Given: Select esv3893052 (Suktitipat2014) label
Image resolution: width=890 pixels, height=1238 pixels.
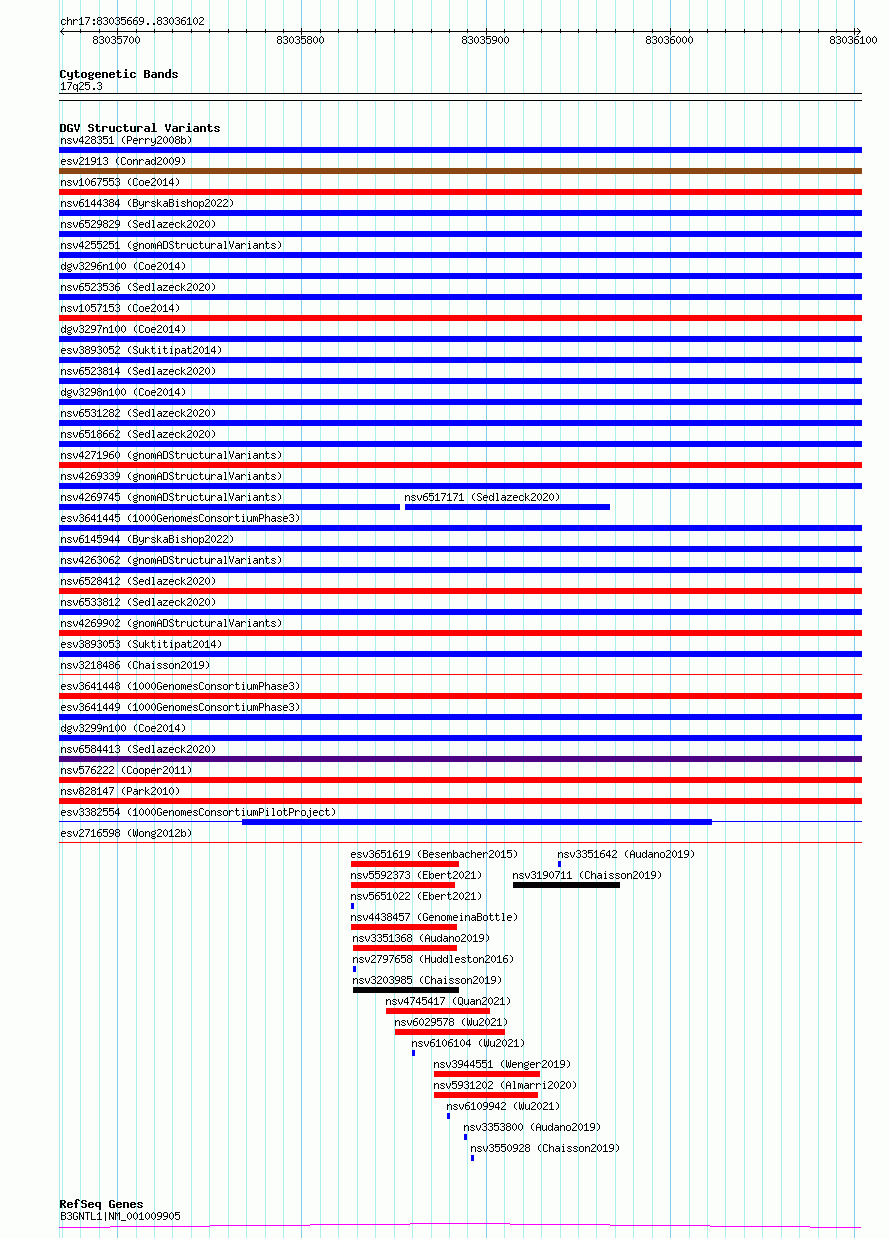Looking at the screenshot, I should point(141,350).
